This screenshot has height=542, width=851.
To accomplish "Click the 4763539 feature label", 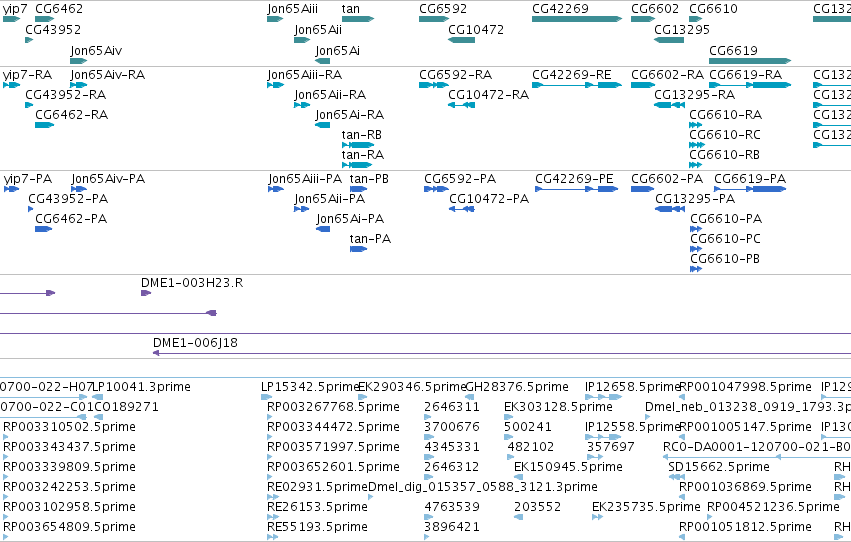I will pyautogui.click(x=452, y=507).
